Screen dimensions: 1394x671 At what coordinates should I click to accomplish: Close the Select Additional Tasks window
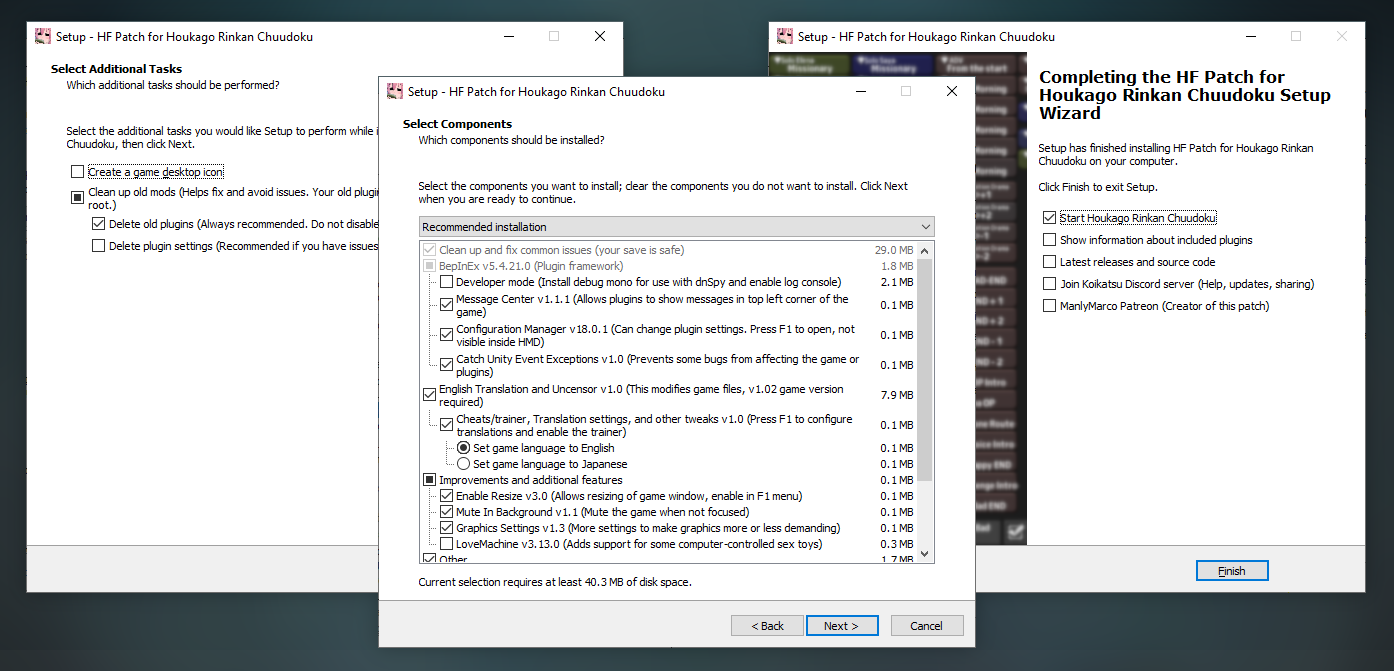click(600, 36)
